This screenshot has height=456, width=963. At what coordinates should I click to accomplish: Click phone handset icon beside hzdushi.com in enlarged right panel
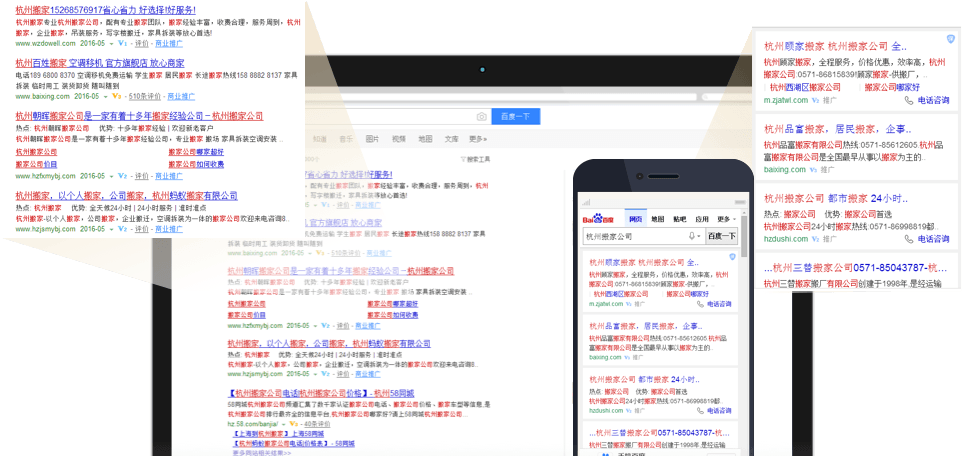coord(909,239)
